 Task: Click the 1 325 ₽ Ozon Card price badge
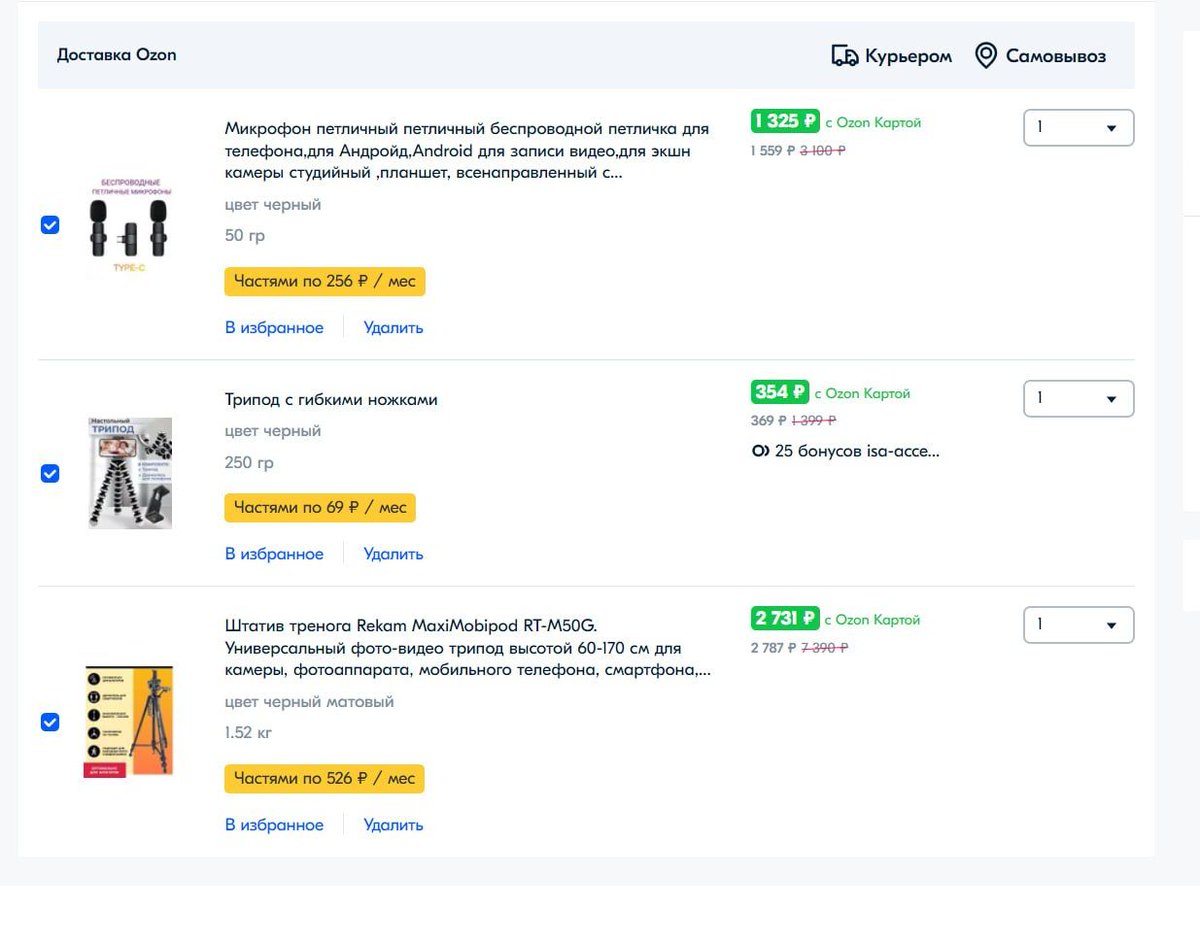(785, 121)
